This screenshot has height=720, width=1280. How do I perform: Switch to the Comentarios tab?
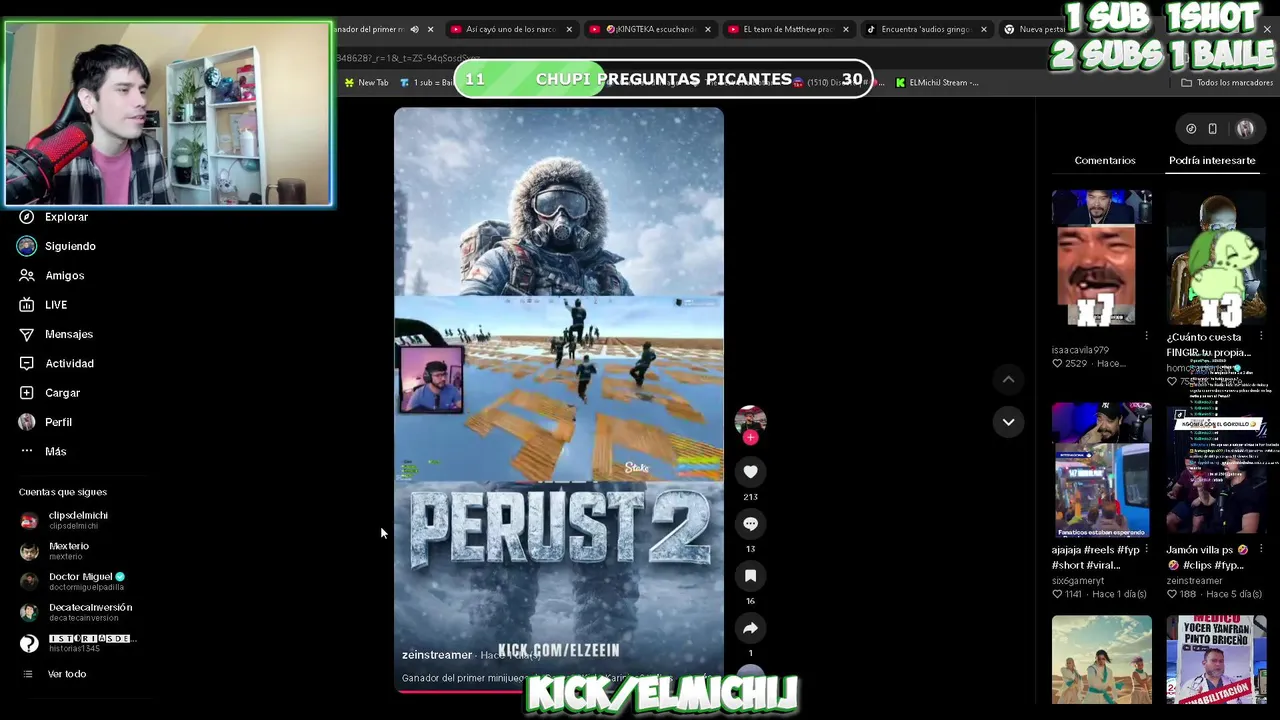(x=1105, y=160)
